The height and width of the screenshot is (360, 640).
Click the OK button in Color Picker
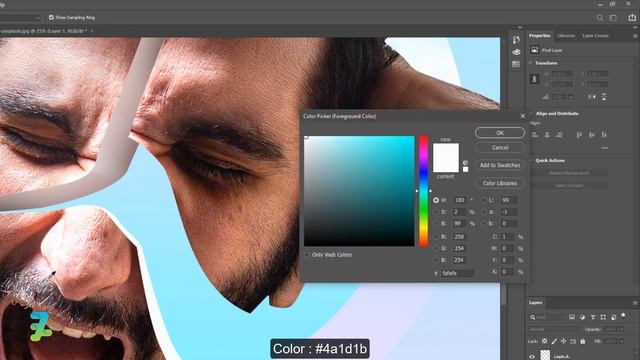click(x=500, y=133)
